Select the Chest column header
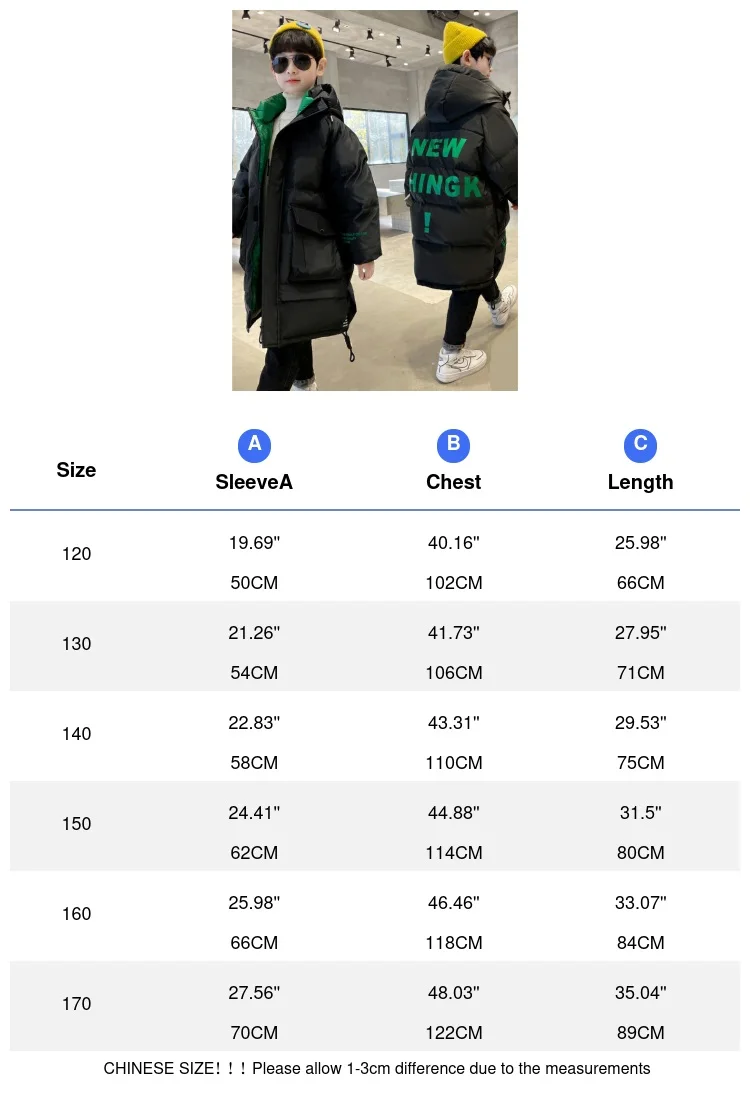 click(453, 482)
